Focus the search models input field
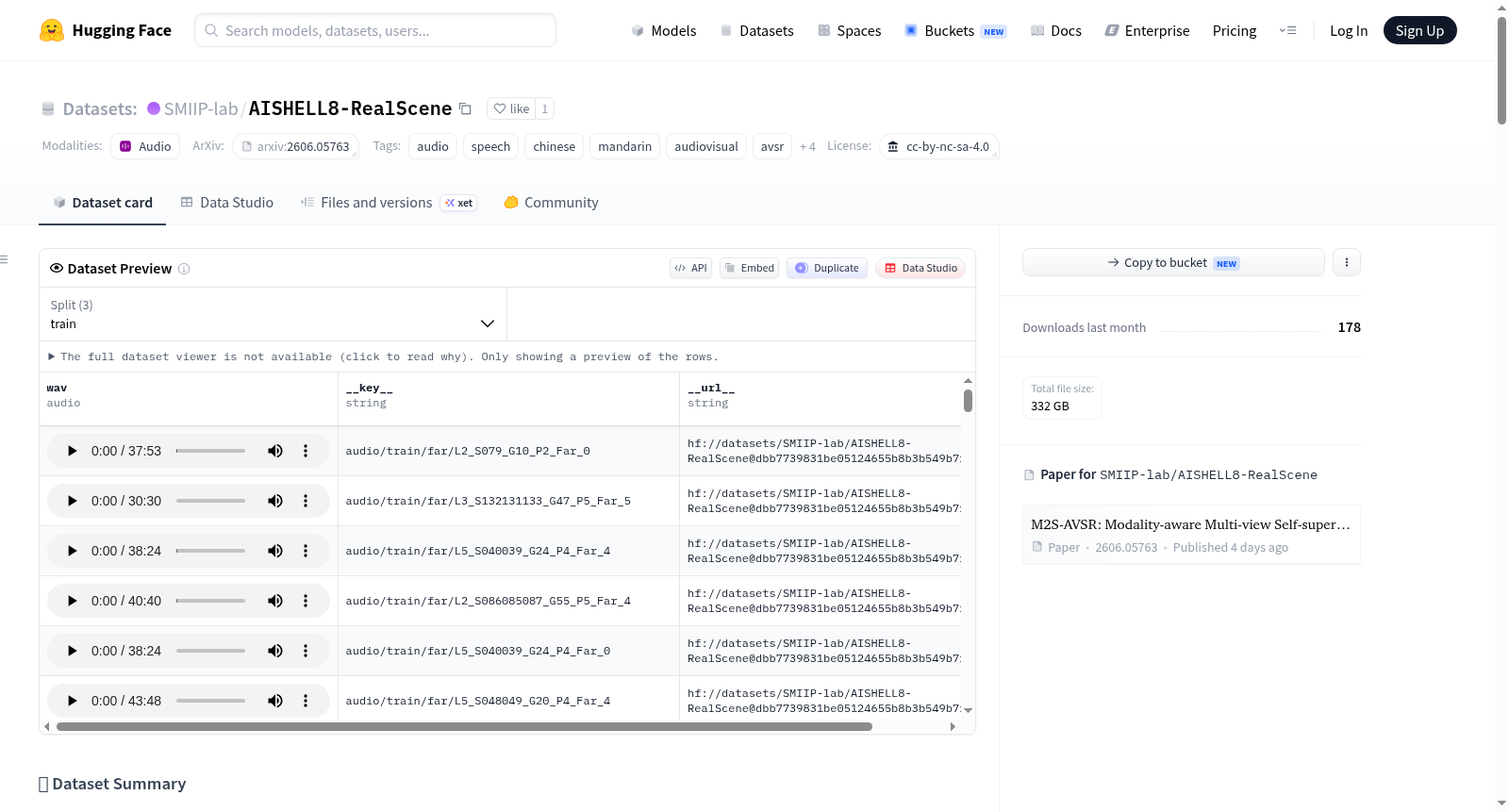Image resolution: width=1509 pixels, height=812 pixels. [x=375, y=30]
